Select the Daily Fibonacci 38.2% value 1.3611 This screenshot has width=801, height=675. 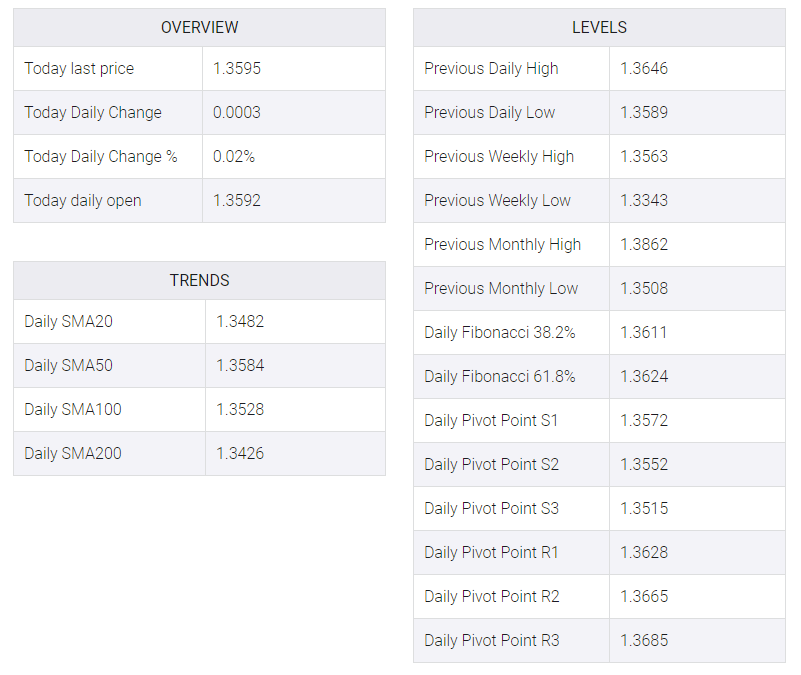click(644, 332)
